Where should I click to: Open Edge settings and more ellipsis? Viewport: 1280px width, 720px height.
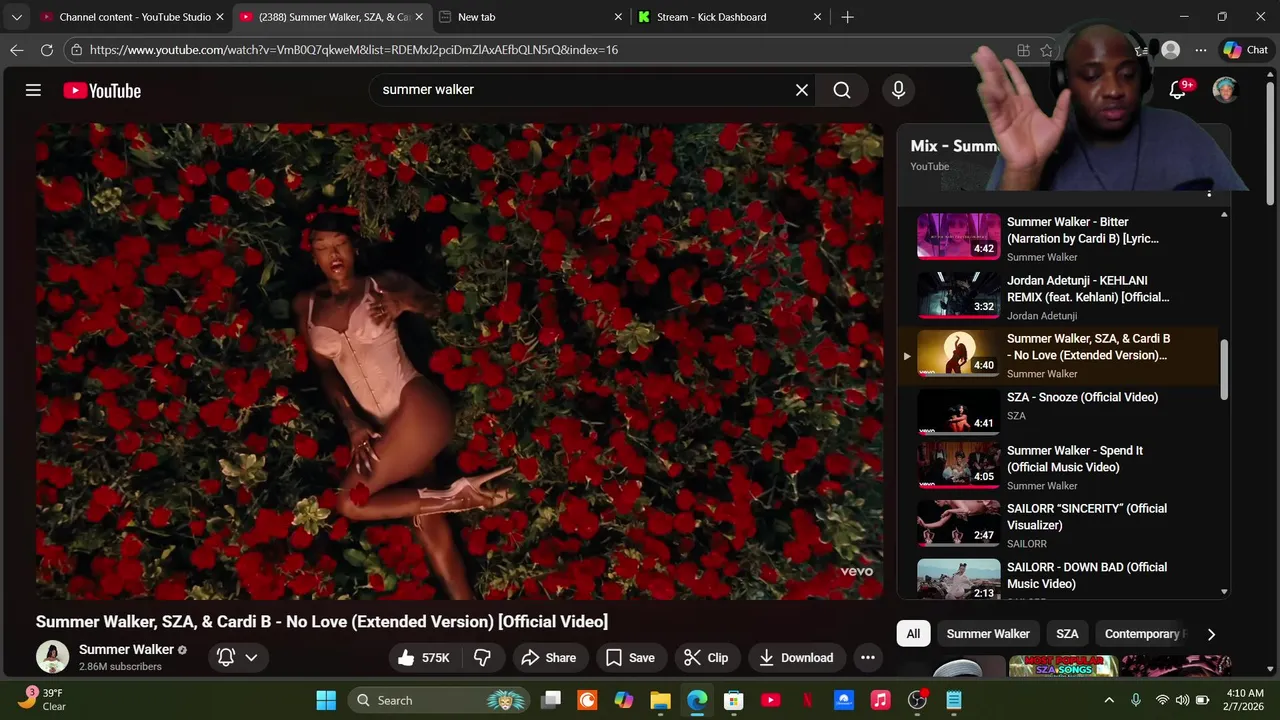point(1201,50)
